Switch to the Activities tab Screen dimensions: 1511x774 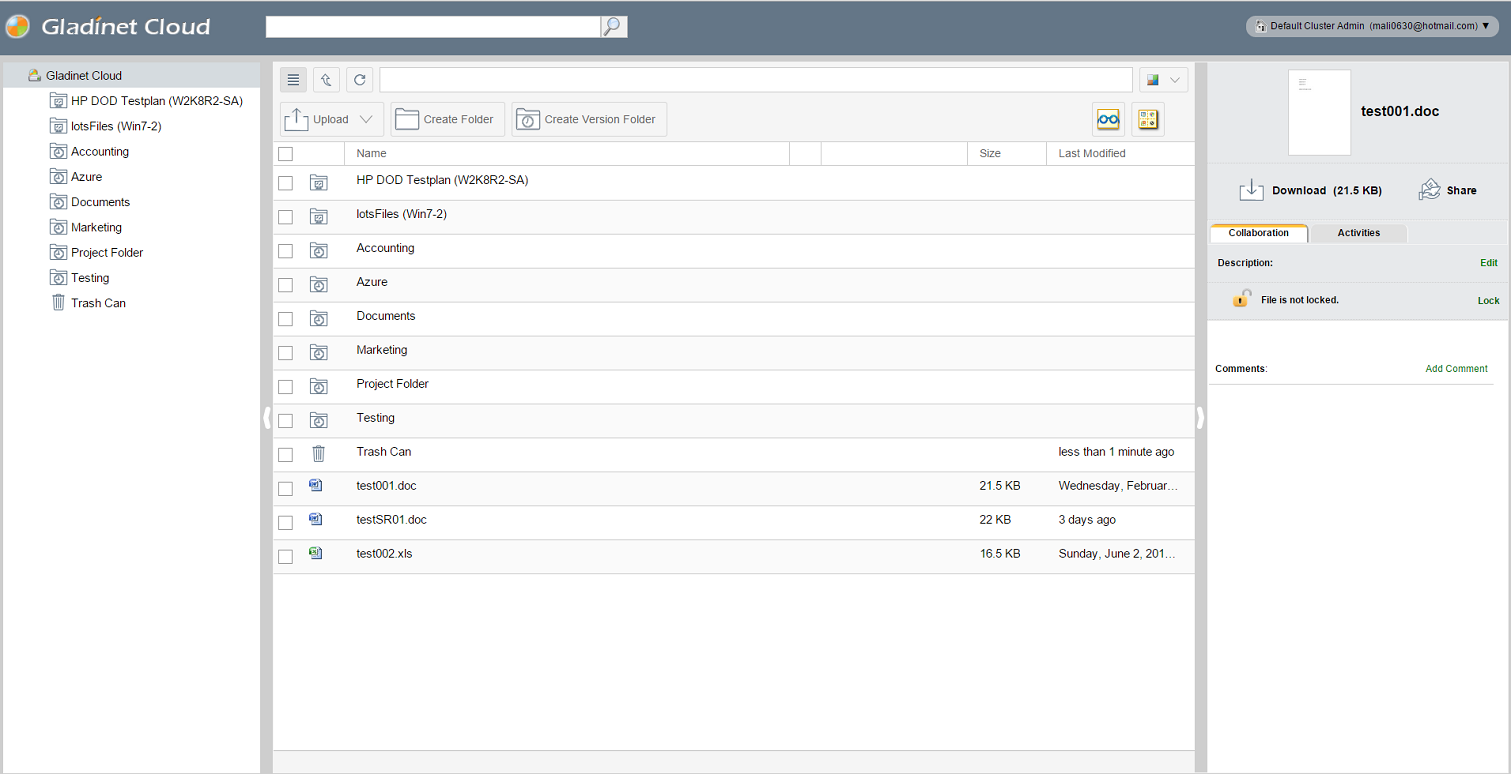pos(1358,233)
